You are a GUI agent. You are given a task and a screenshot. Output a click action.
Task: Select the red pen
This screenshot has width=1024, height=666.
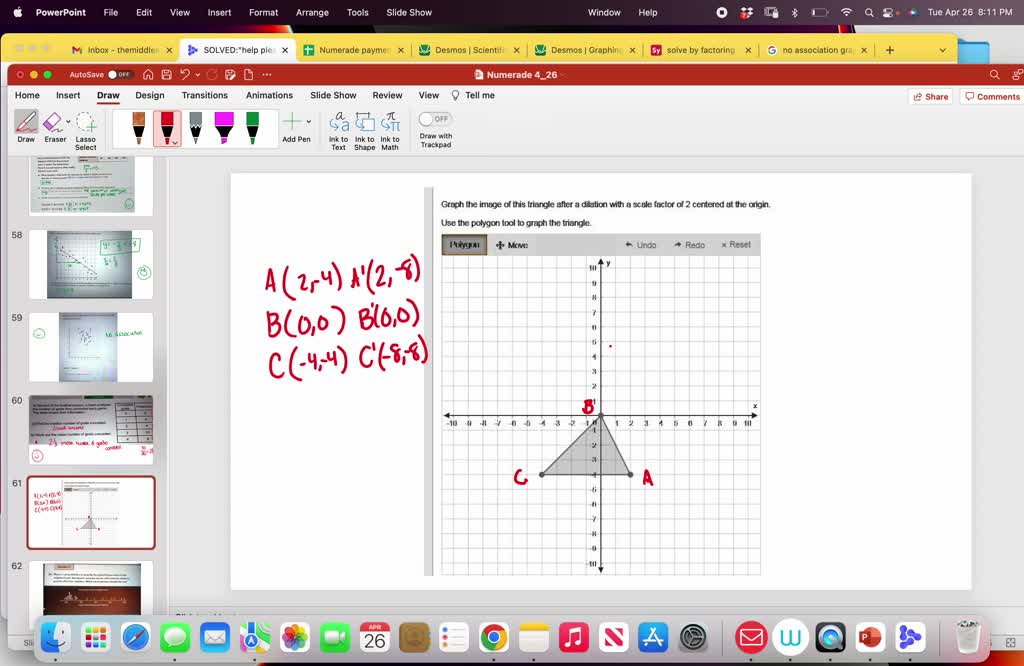(x=166, y=127)
